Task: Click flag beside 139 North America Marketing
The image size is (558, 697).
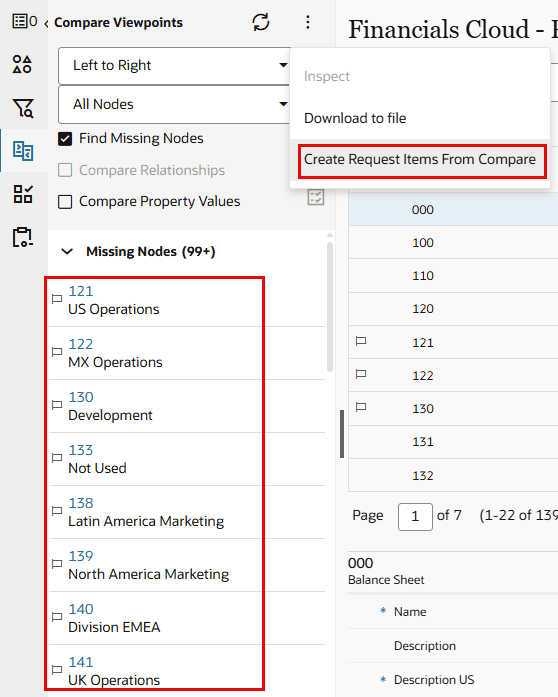Action: click(x=57, y=563)
